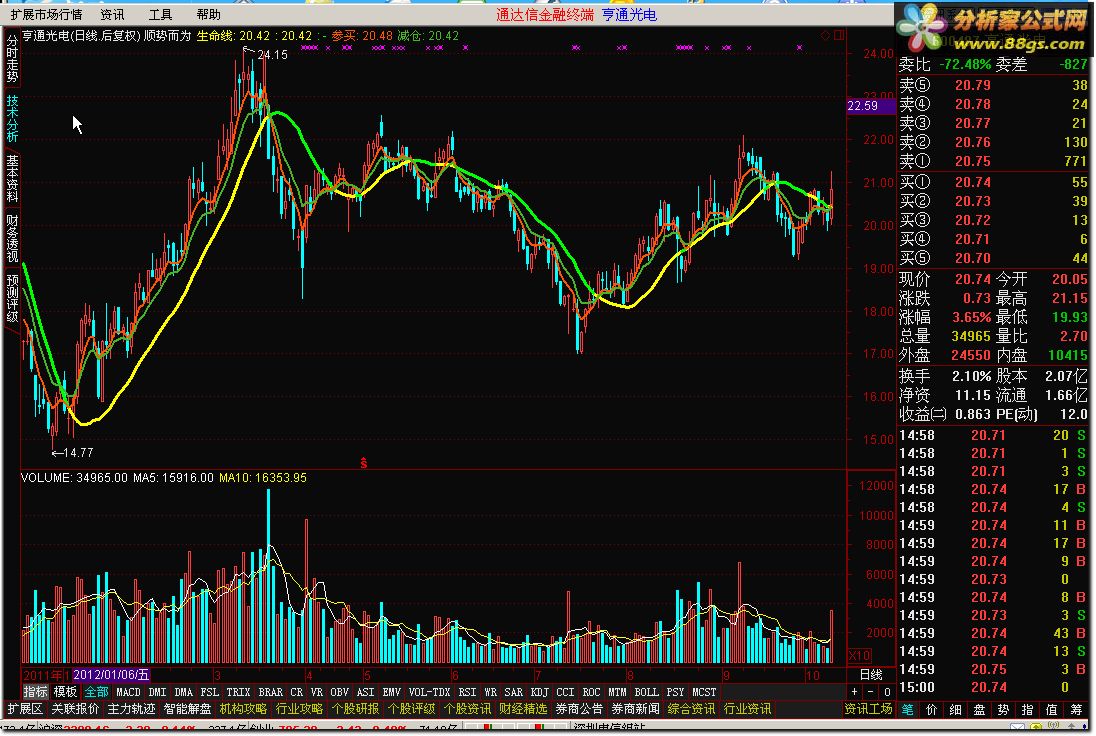The width and height of the screenshot is (1096, 736).
Task: Open the 财务透视 side tab
Action: (12, 238)
